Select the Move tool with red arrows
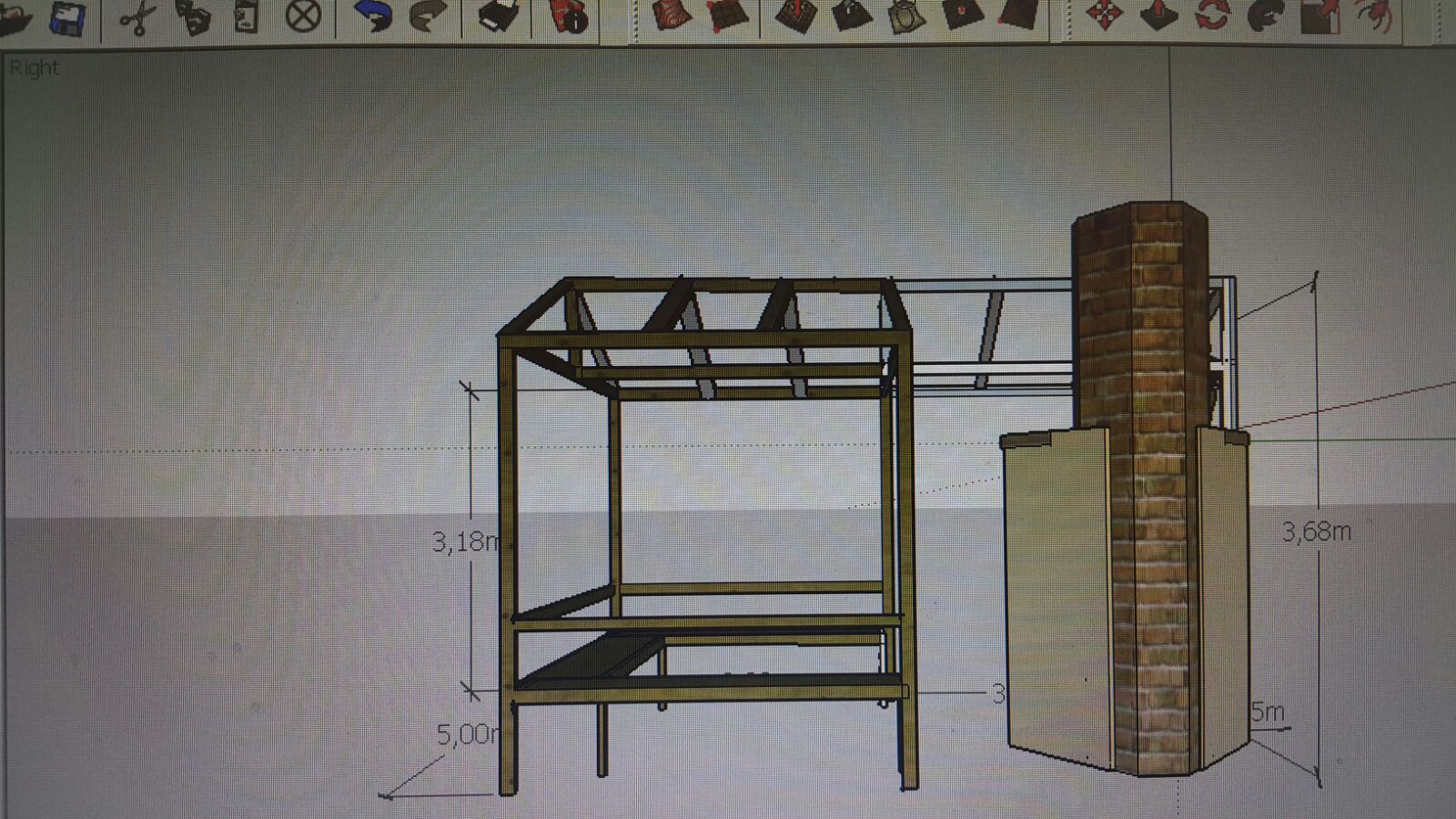Image resolution: width=1456 pixels, height=819 pixels. pyautogui.click(x=1104, y=15)
